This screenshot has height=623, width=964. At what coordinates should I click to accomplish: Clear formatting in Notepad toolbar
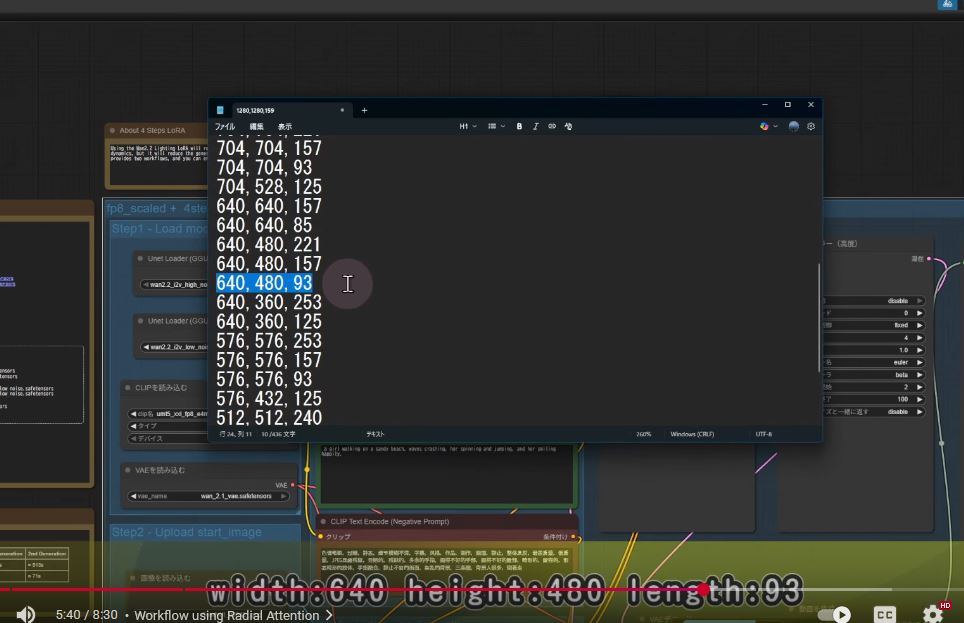(x=568, y=127)
